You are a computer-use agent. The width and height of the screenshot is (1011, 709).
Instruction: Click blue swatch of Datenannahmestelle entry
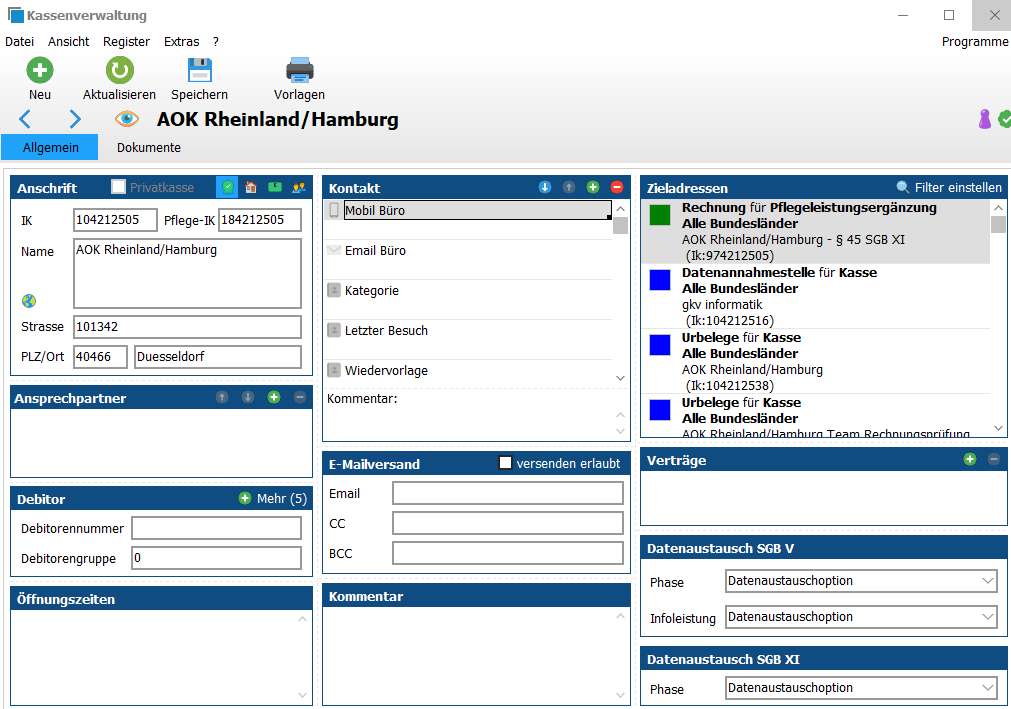tap(660, 280)
